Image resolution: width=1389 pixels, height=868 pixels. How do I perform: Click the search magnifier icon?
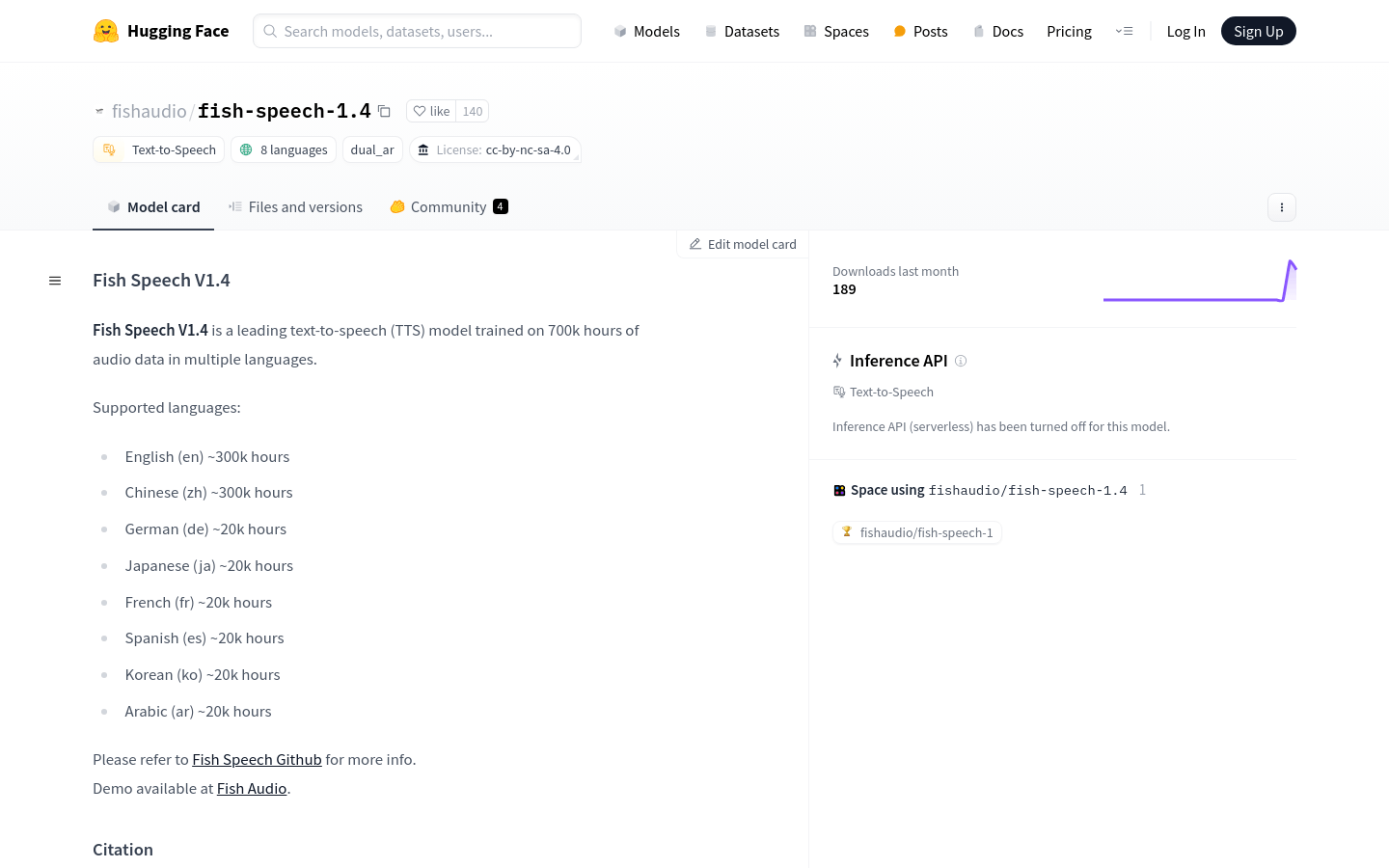(x=270, y=31)
